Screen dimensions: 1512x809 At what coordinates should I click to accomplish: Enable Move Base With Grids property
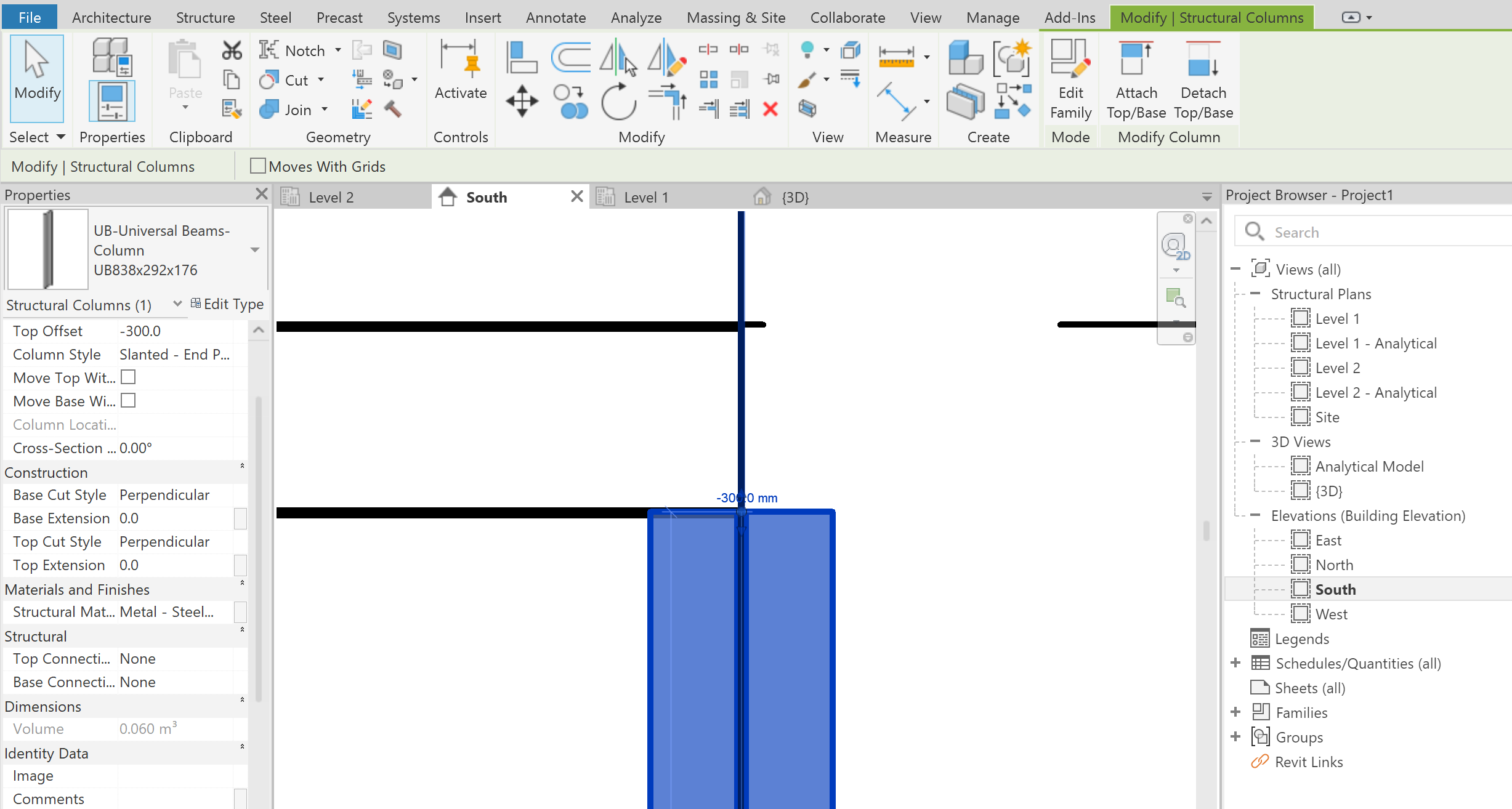click(128, 401)
